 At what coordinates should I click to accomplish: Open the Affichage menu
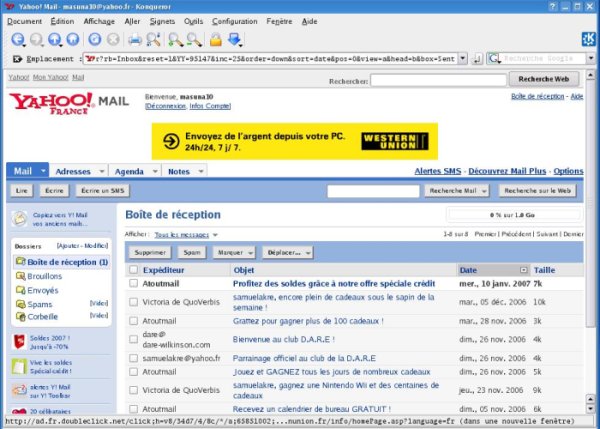pos(99,21)
